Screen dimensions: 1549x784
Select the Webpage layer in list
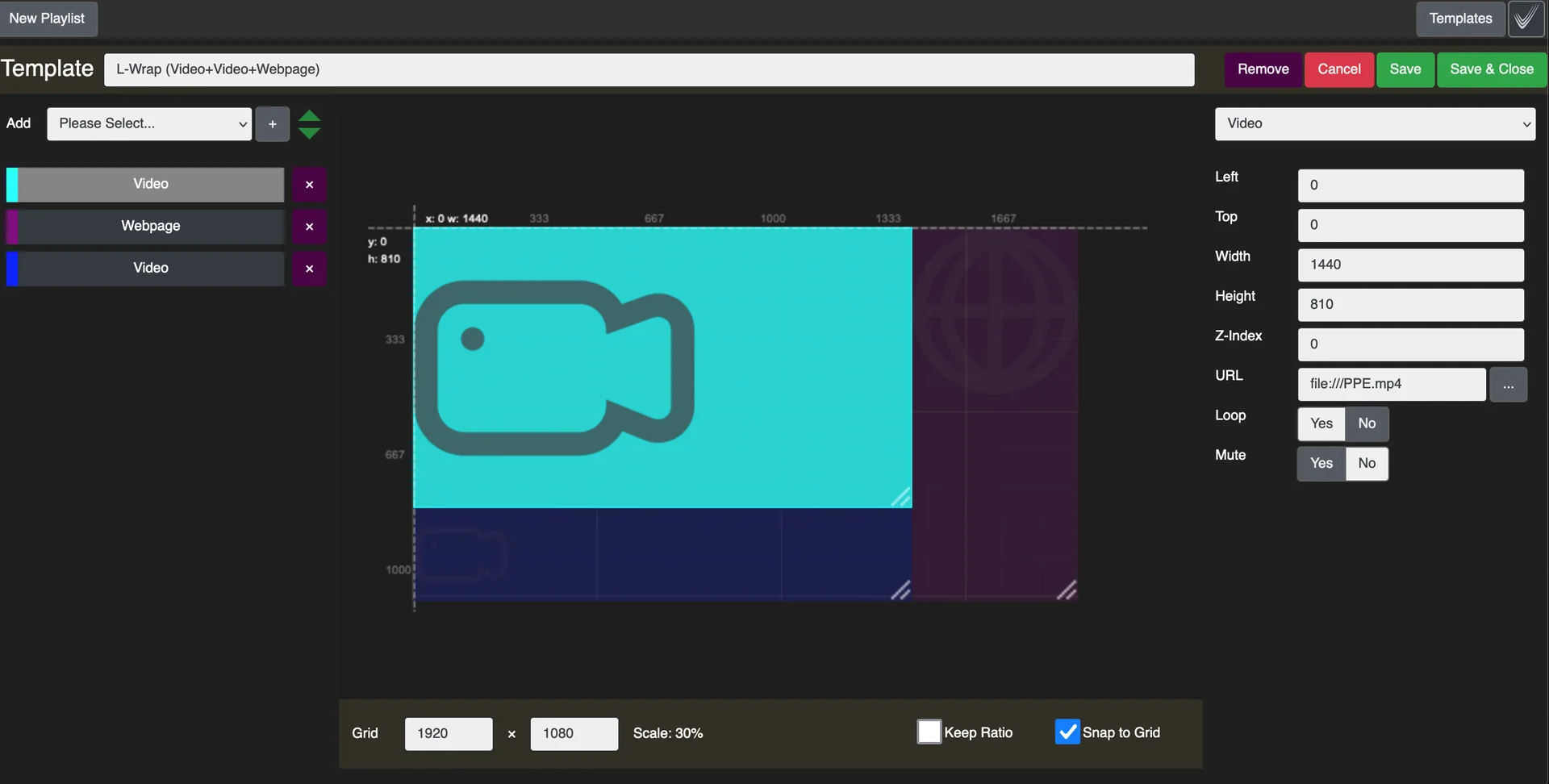tap(151, 227)
